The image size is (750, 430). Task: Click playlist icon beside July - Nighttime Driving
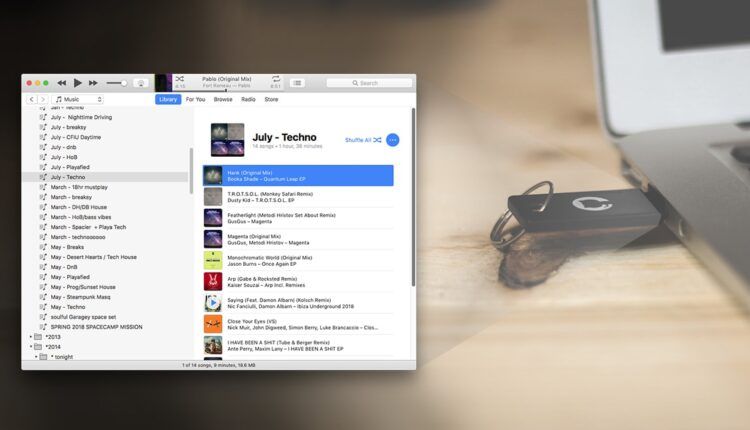coord(43,117)
